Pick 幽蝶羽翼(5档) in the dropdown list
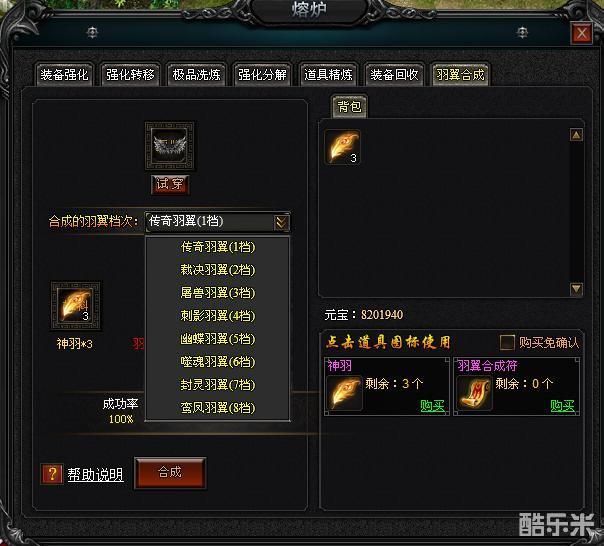The height and width of the screenshot is (546, 604). pyautogui.click(x=218, y=339)
